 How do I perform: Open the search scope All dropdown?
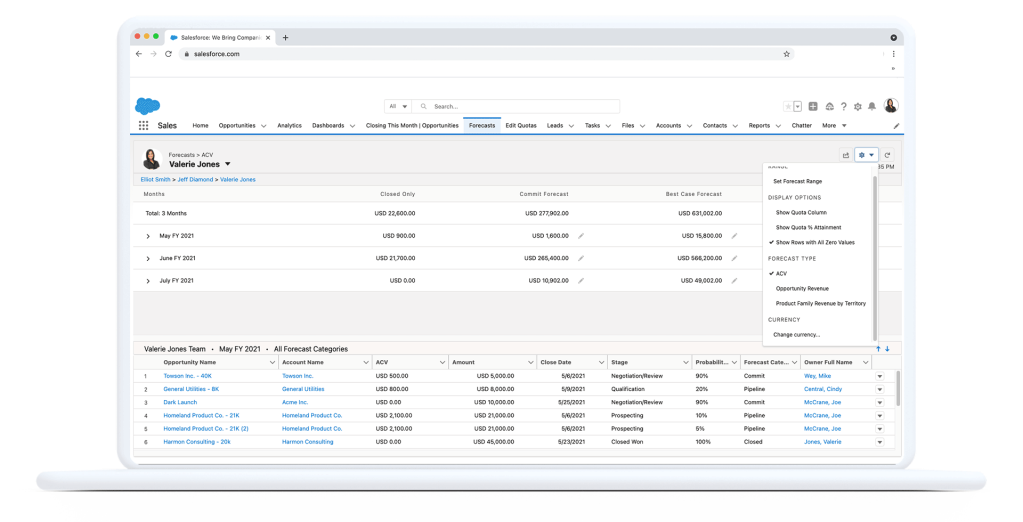coord(398,106)
